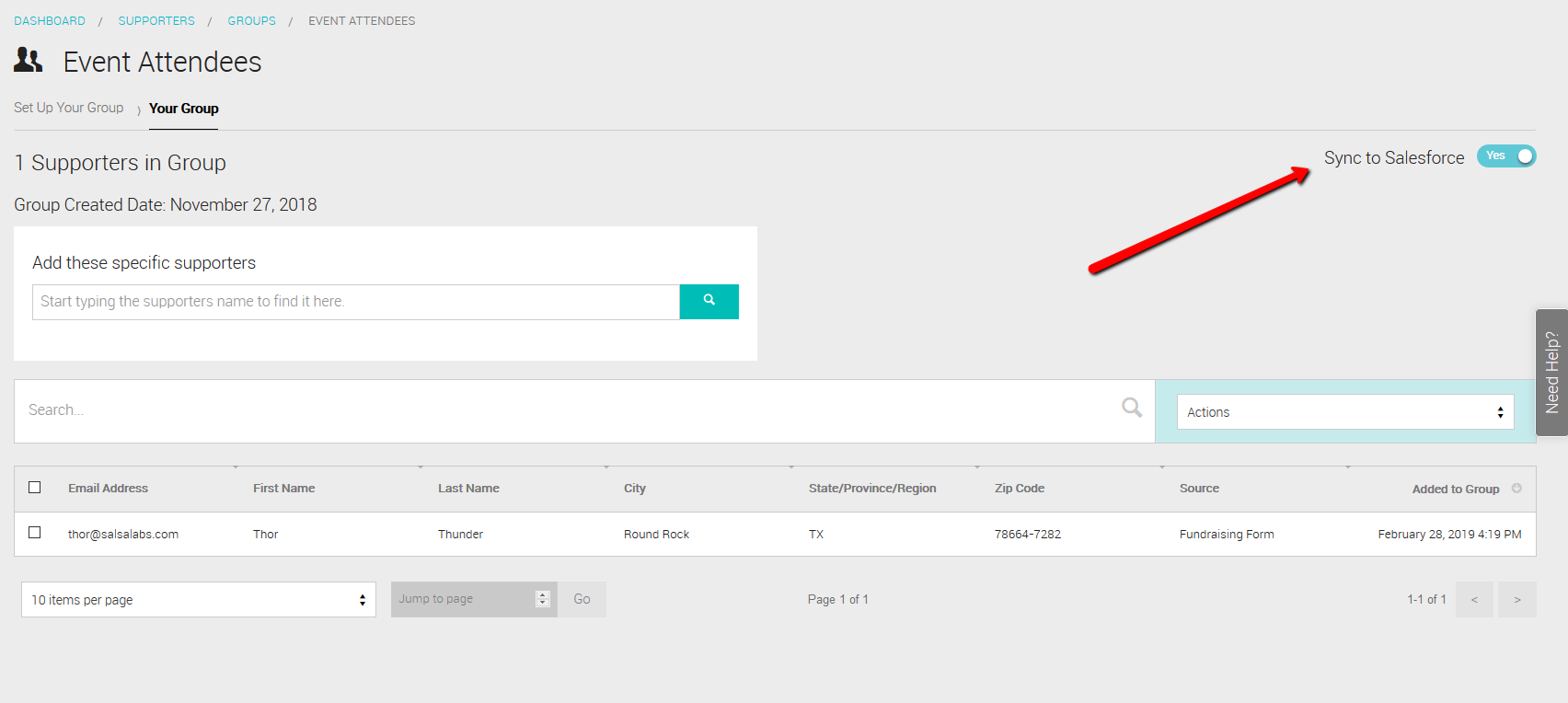Click the 'February 28, 2019 4:19 PM' date cell
Image resolution: width=1568 pixels, height=703 pixels.
1449,535
